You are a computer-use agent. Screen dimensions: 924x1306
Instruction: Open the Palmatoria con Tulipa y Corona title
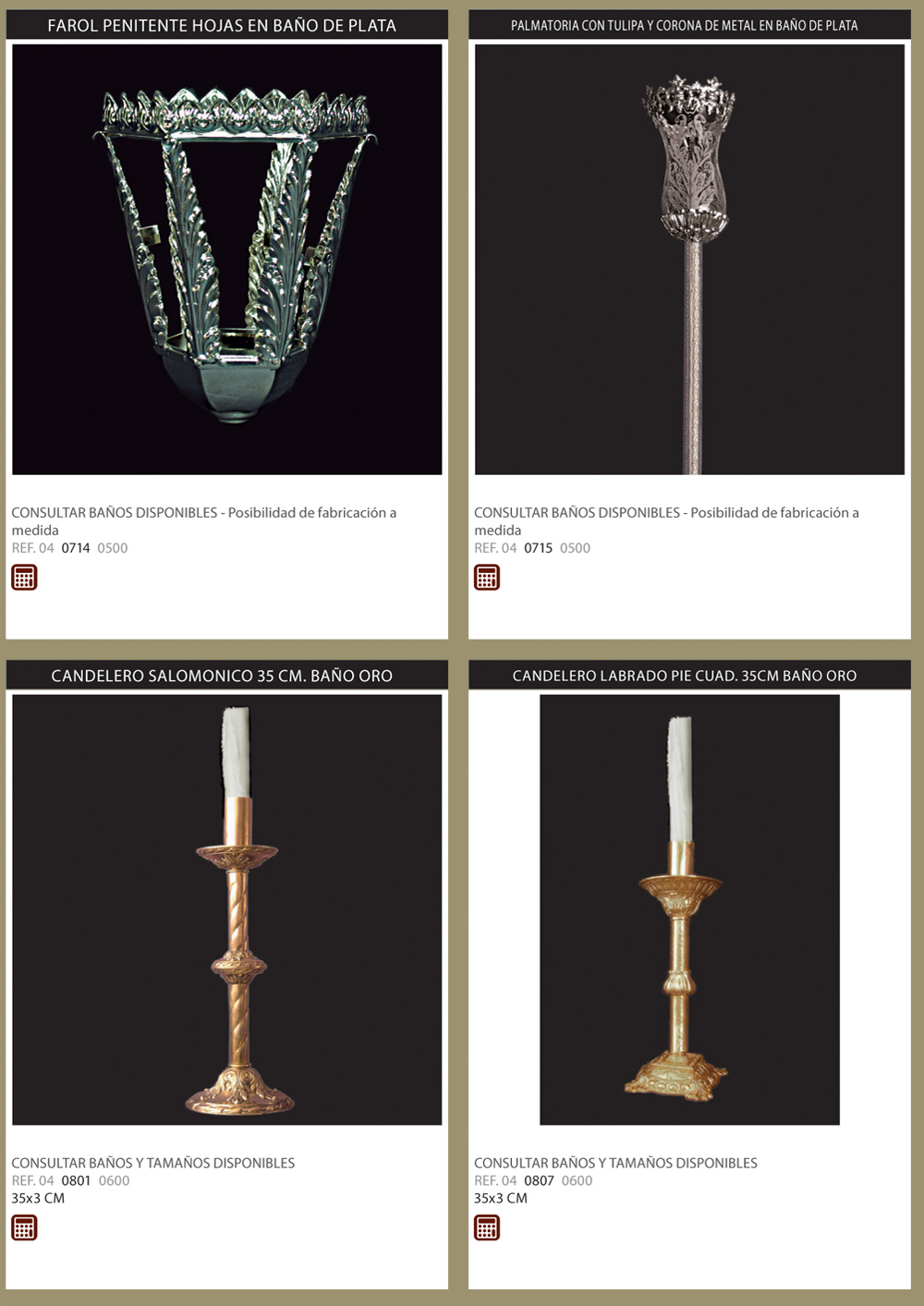685,26
